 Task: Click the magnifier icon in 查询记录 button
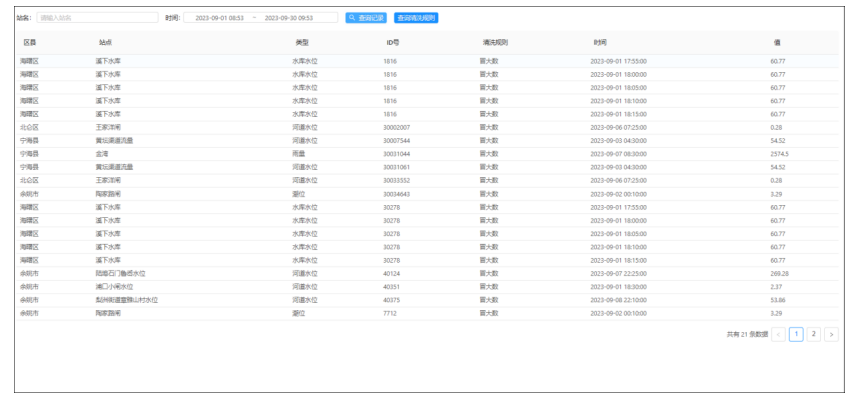click(352, 18)
